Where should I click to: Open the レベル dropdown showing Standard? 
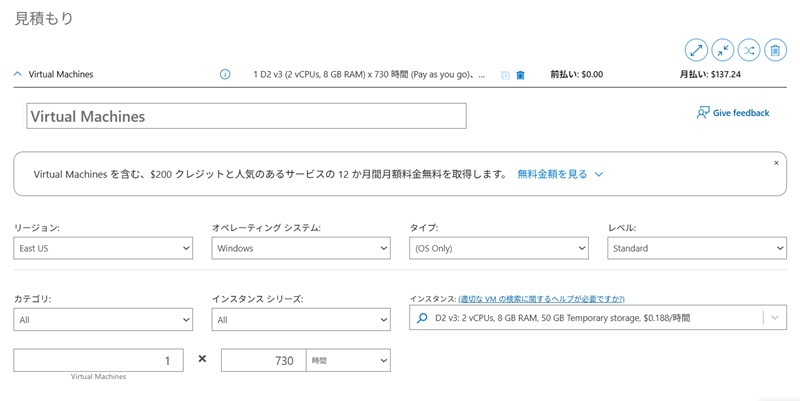pyautogui.click(x=697, y=248)
